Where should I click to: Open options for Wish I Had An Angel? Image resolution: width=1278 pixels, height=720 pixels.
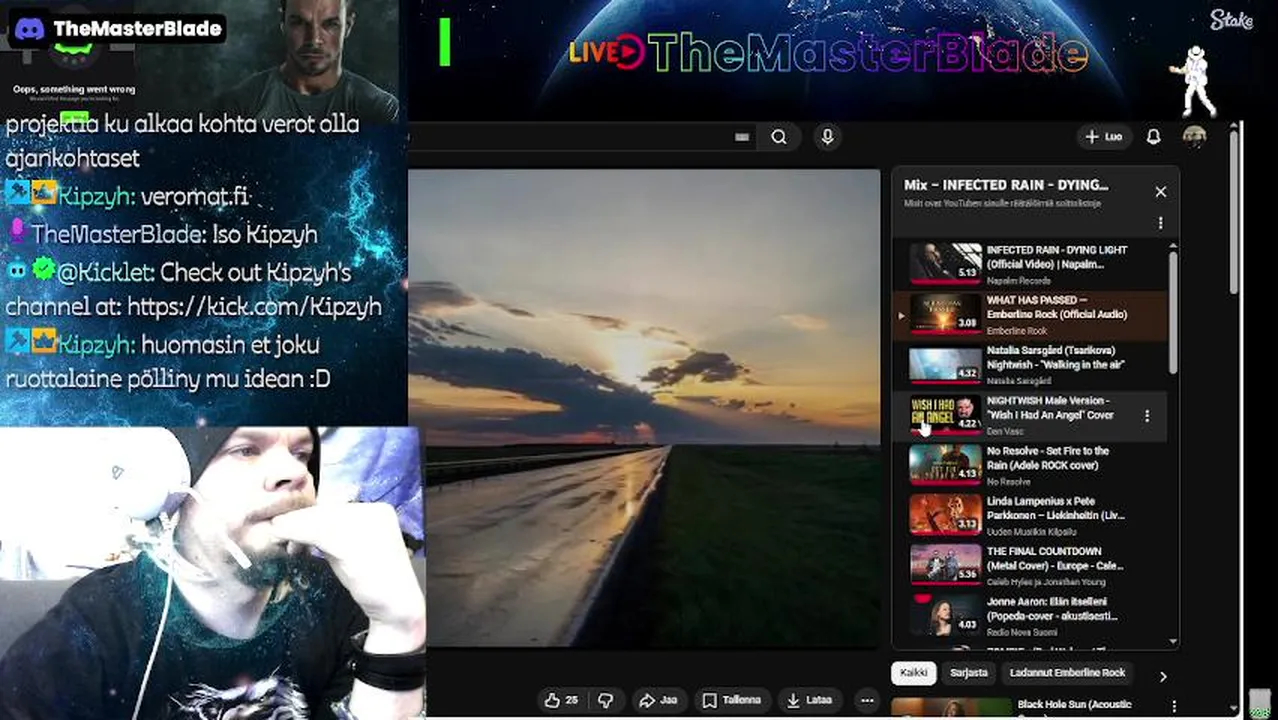[1147, 415]
